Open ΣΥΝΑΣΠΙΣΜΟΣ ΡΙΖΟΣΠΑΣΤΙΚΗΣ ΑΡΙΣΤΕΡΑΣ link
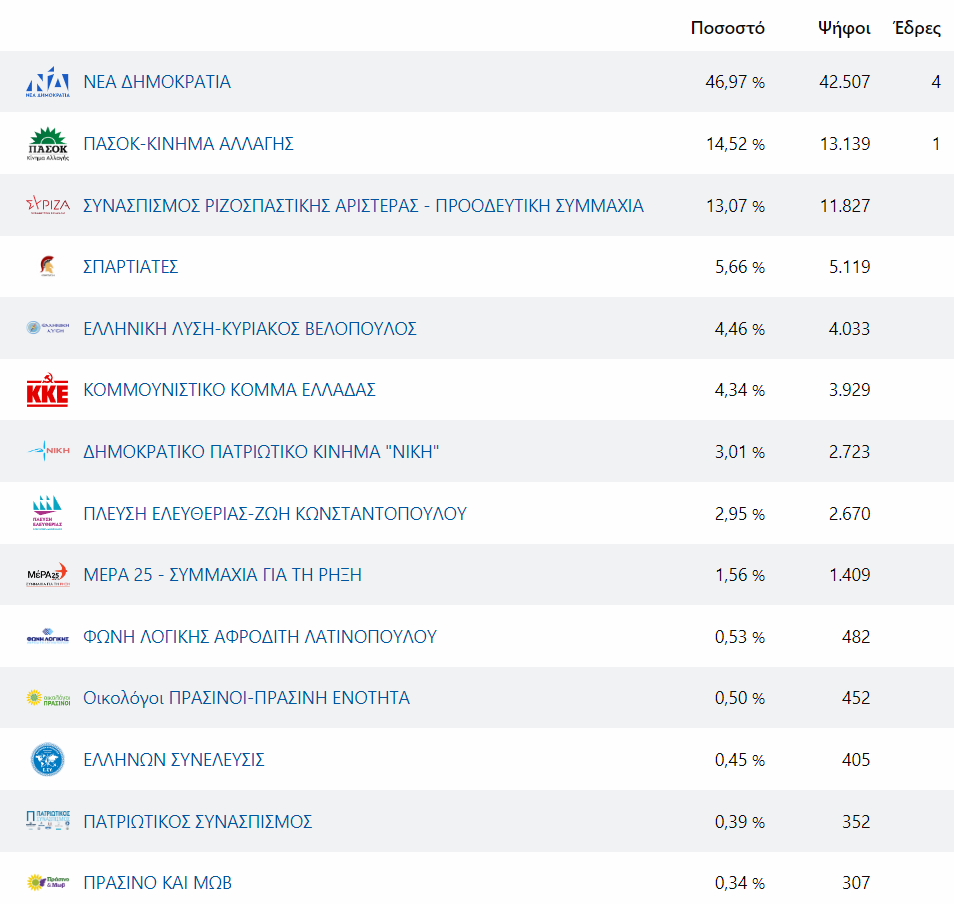This screenshot has width=954, height=904. [x=363, y=206]
